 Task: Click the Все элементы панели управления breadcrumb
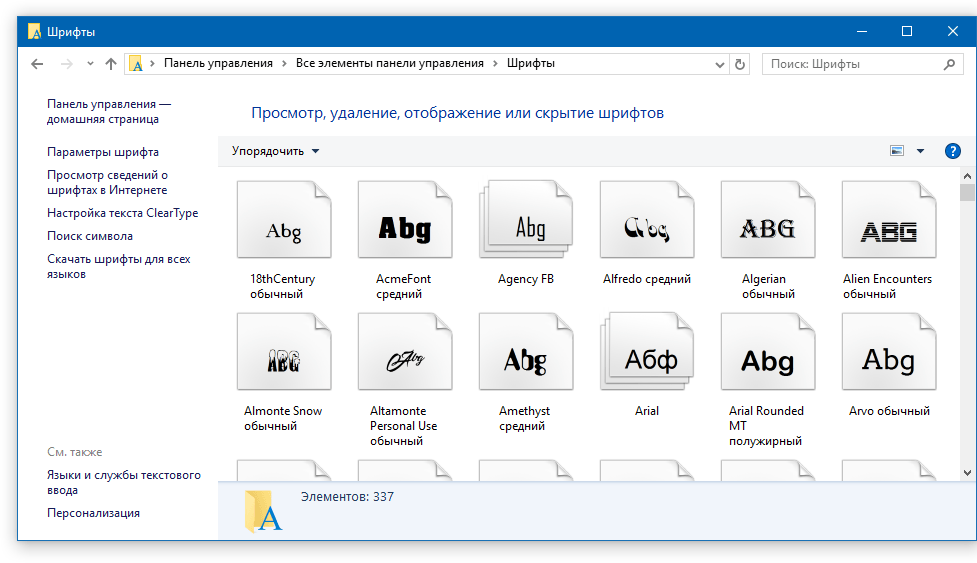point(389,63)
